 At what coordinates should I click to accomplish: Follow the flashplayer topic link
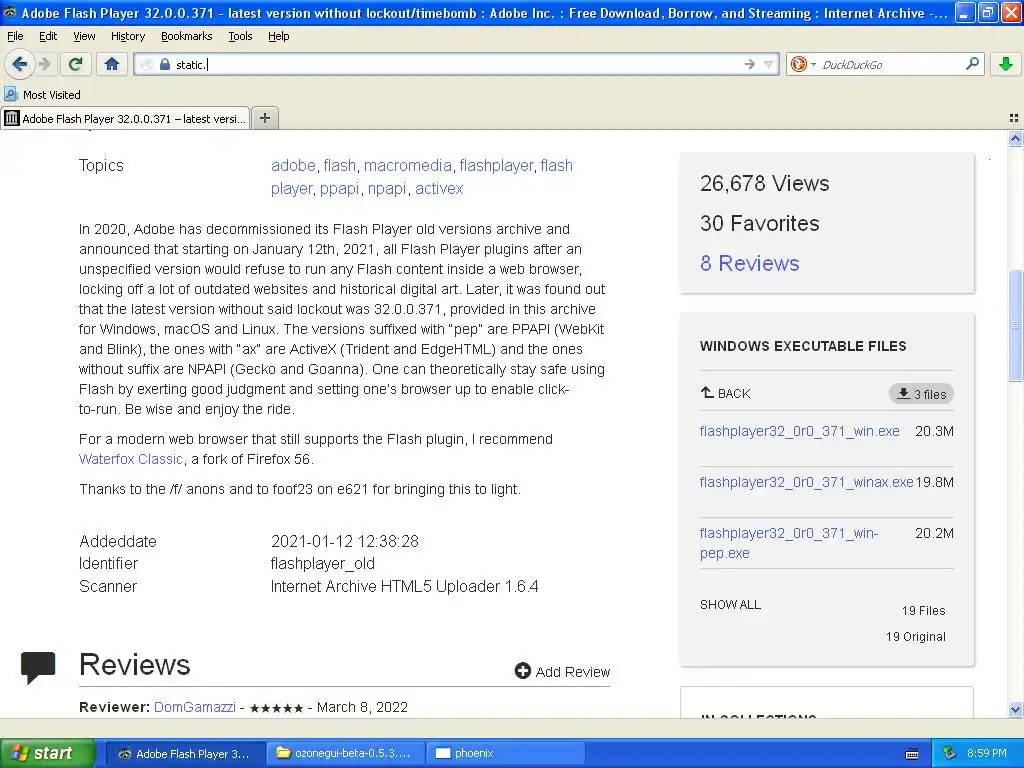(496, 165)
